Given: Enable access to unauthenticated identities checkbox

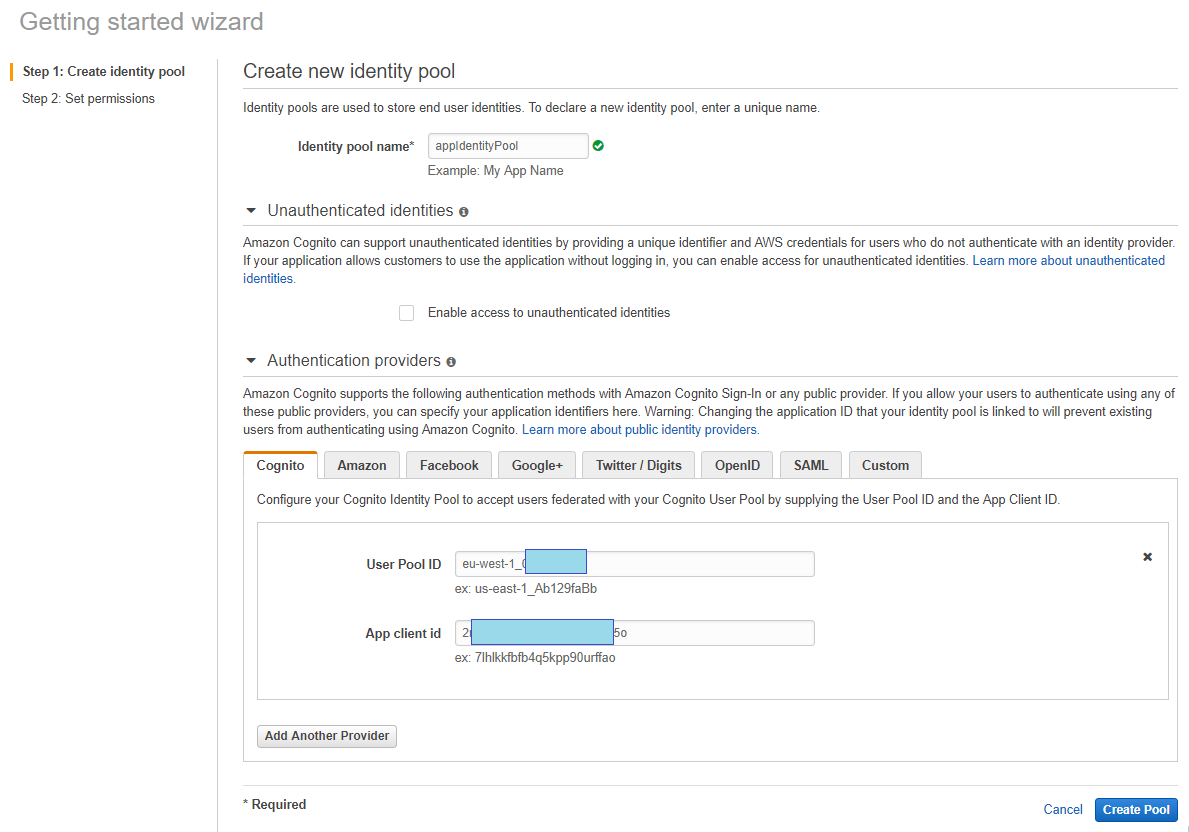Looking at the screenshot, I should pyautogui.click(x=406, y=313).
